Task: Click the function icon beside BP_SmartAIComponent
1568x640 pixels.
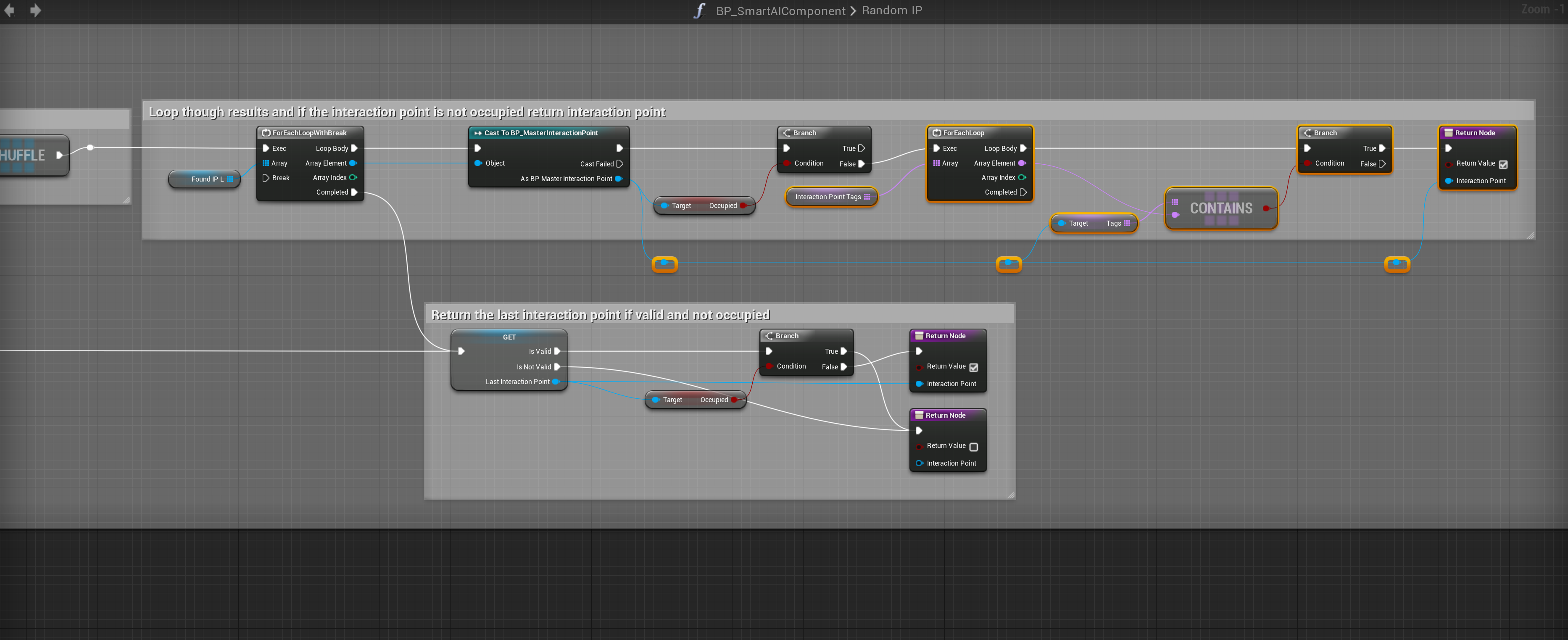Action: click(699, 11)
